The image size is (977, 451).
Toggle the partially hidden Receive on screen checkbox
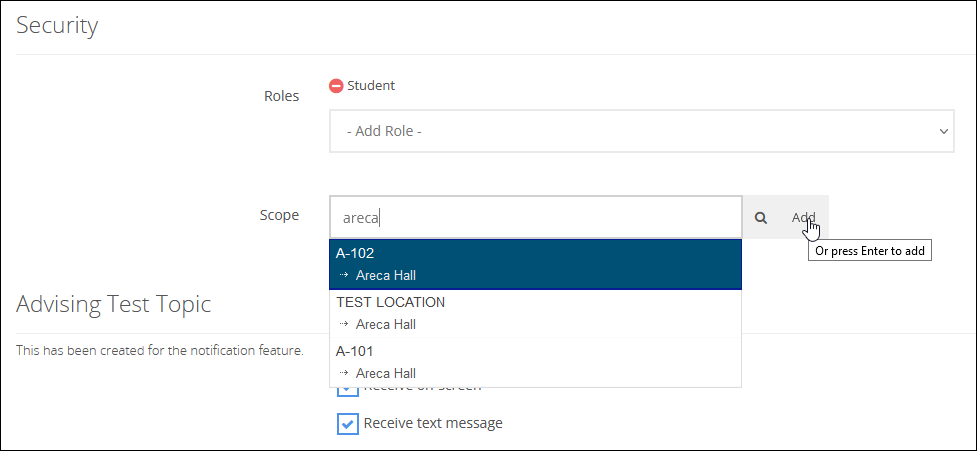click(x=348, y=391)
